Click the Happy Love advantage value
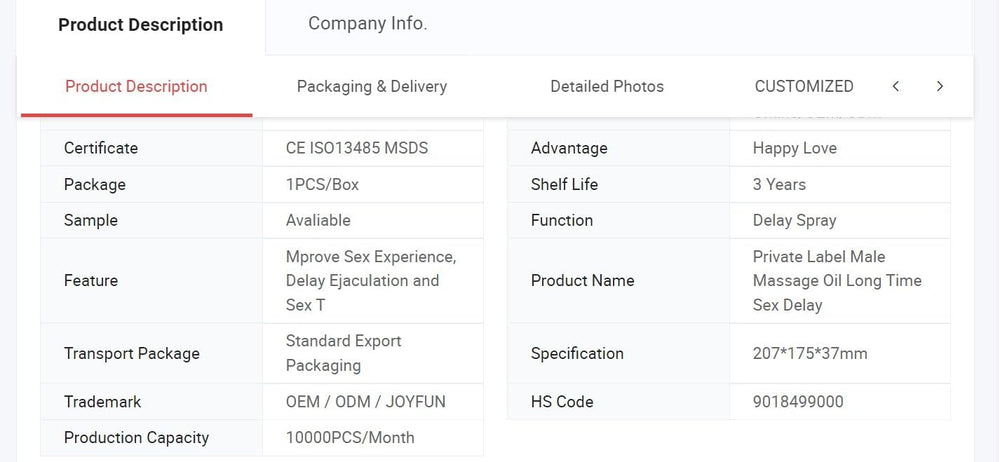The width and height of the screenshot is (1000, 462). [x=795, y=148]
